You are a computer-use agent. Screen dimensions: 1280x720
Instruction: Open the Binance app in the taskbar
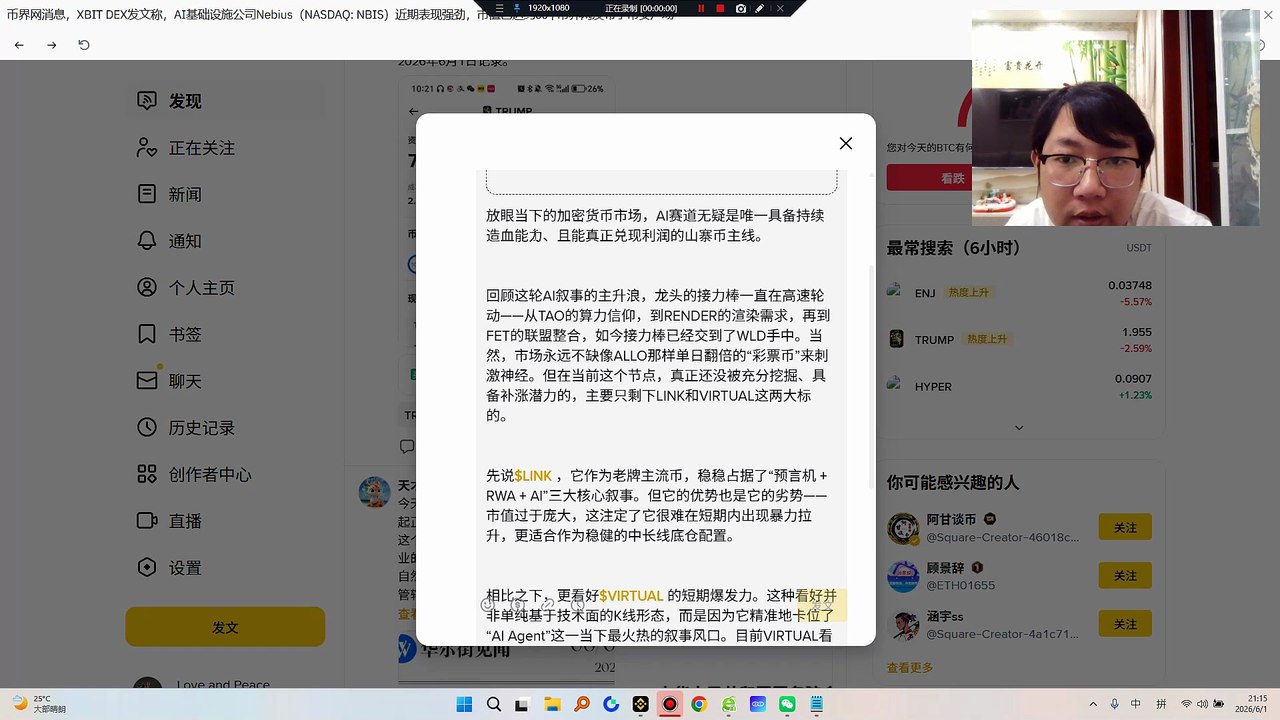(x=640, y=705)
